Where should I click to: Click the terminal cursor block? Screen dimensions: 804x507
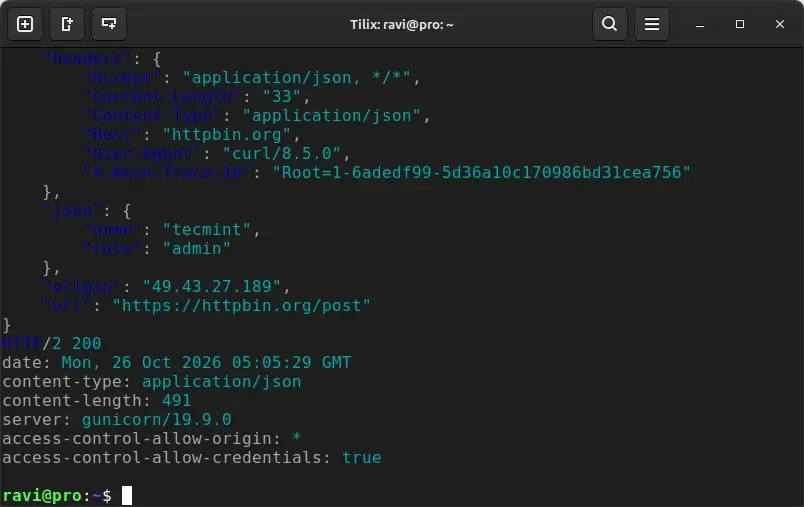click(127, 496)
